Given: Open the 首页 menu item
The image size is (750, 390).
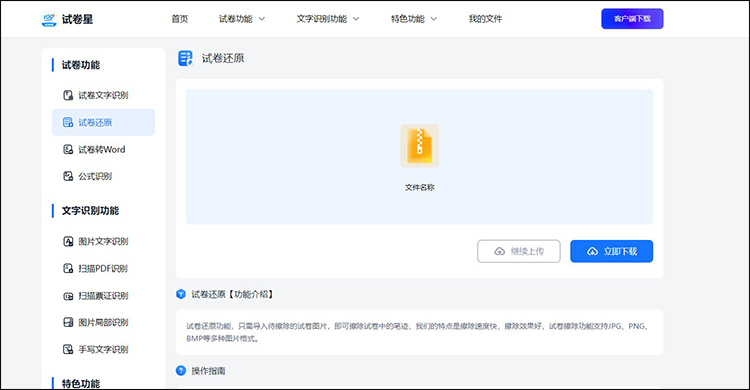Looking at the screenshot, I should pos(180,19).
